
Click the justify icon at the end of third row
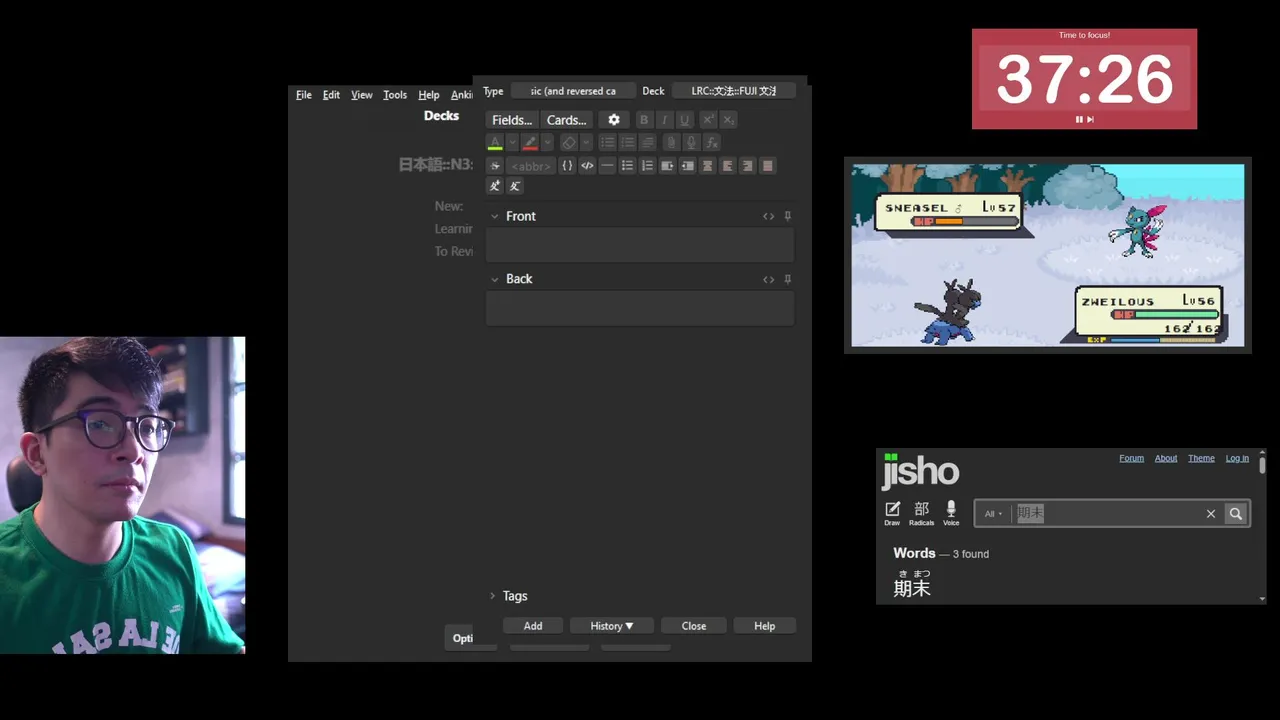point(767,166)
